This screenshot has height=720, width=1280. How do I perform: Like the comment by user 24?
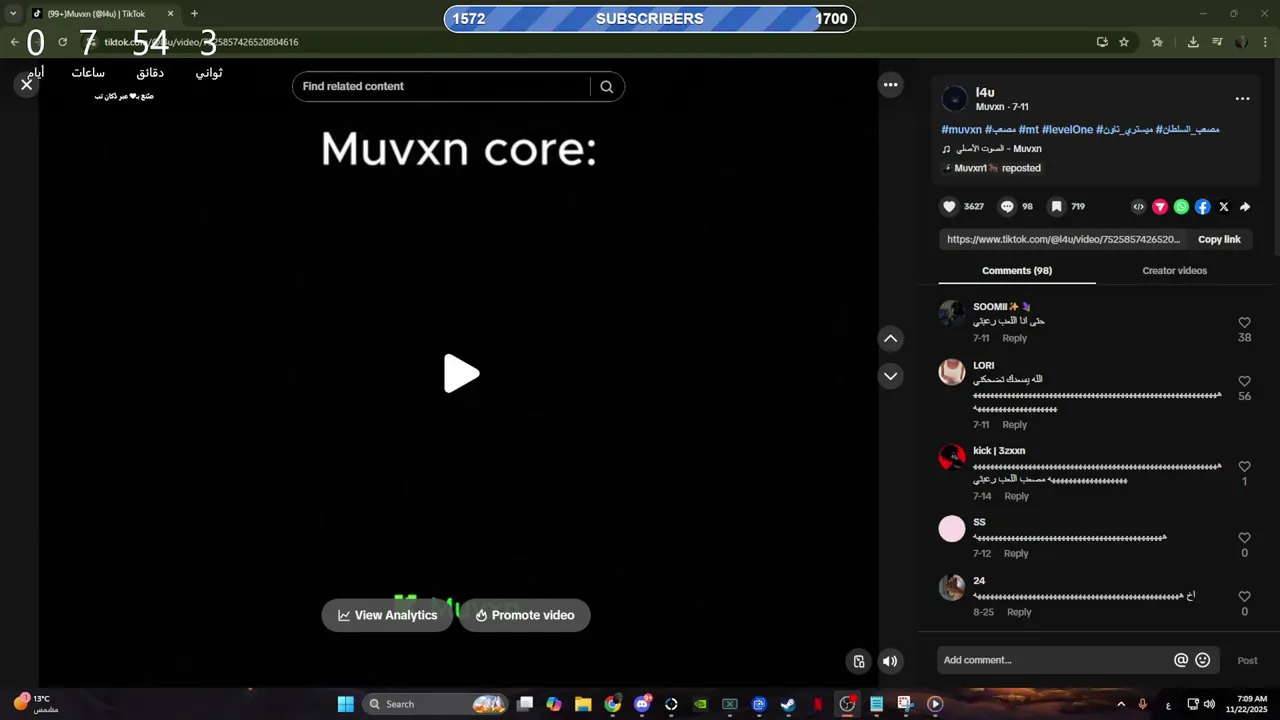[x=1244, y=597]
